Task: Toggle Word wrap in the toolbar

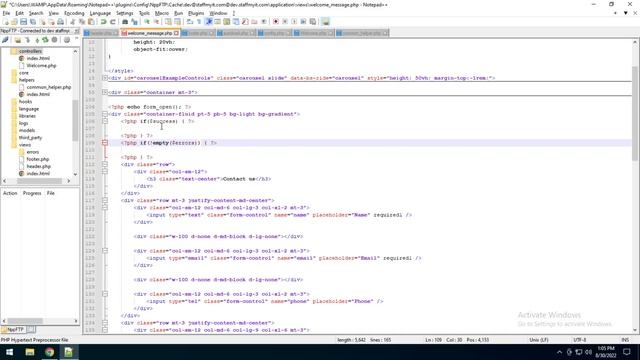Action: [x=189, y=22]
